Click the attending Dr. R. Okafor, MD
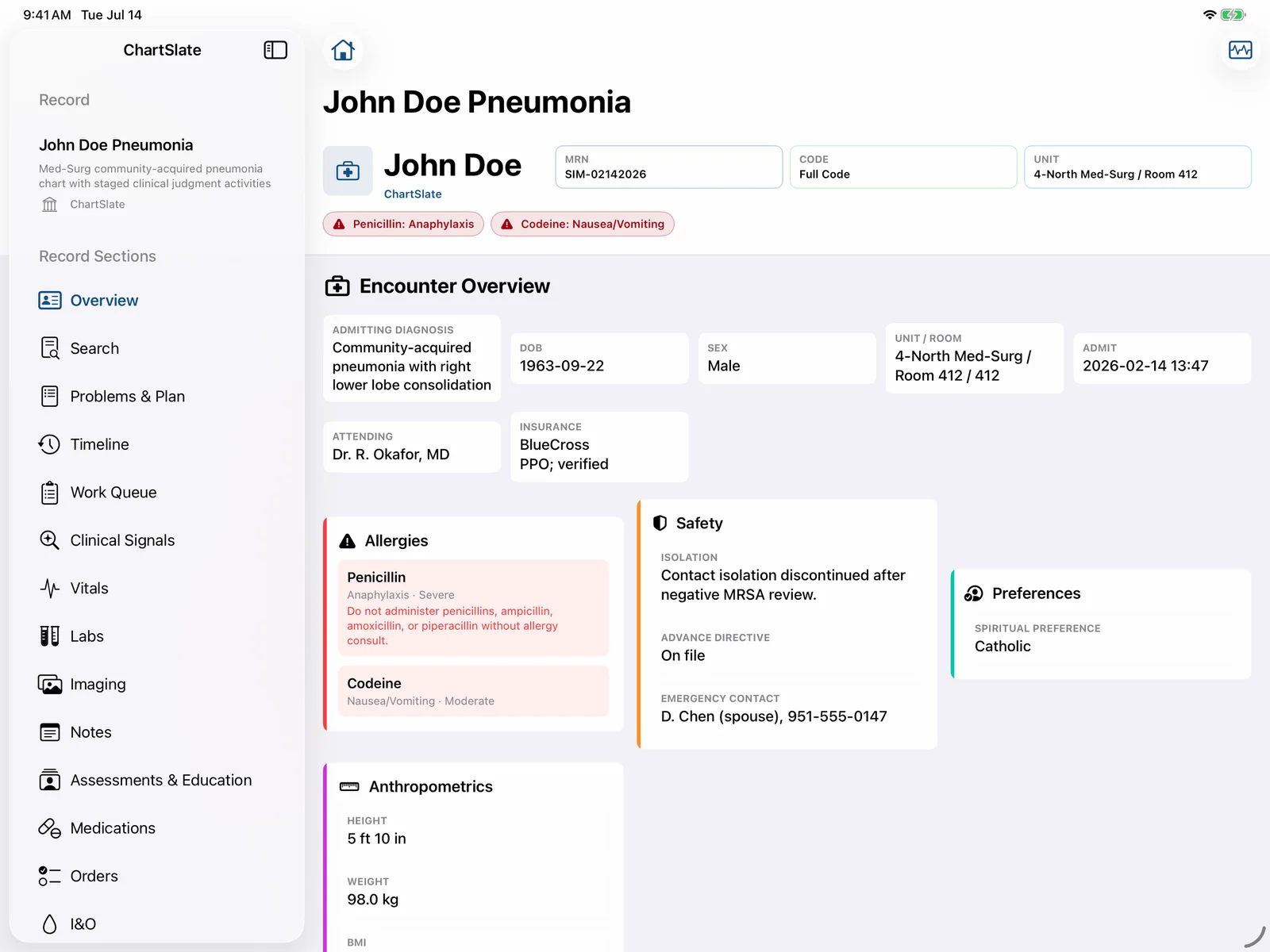1270x952 pixels. pos(391,455)
